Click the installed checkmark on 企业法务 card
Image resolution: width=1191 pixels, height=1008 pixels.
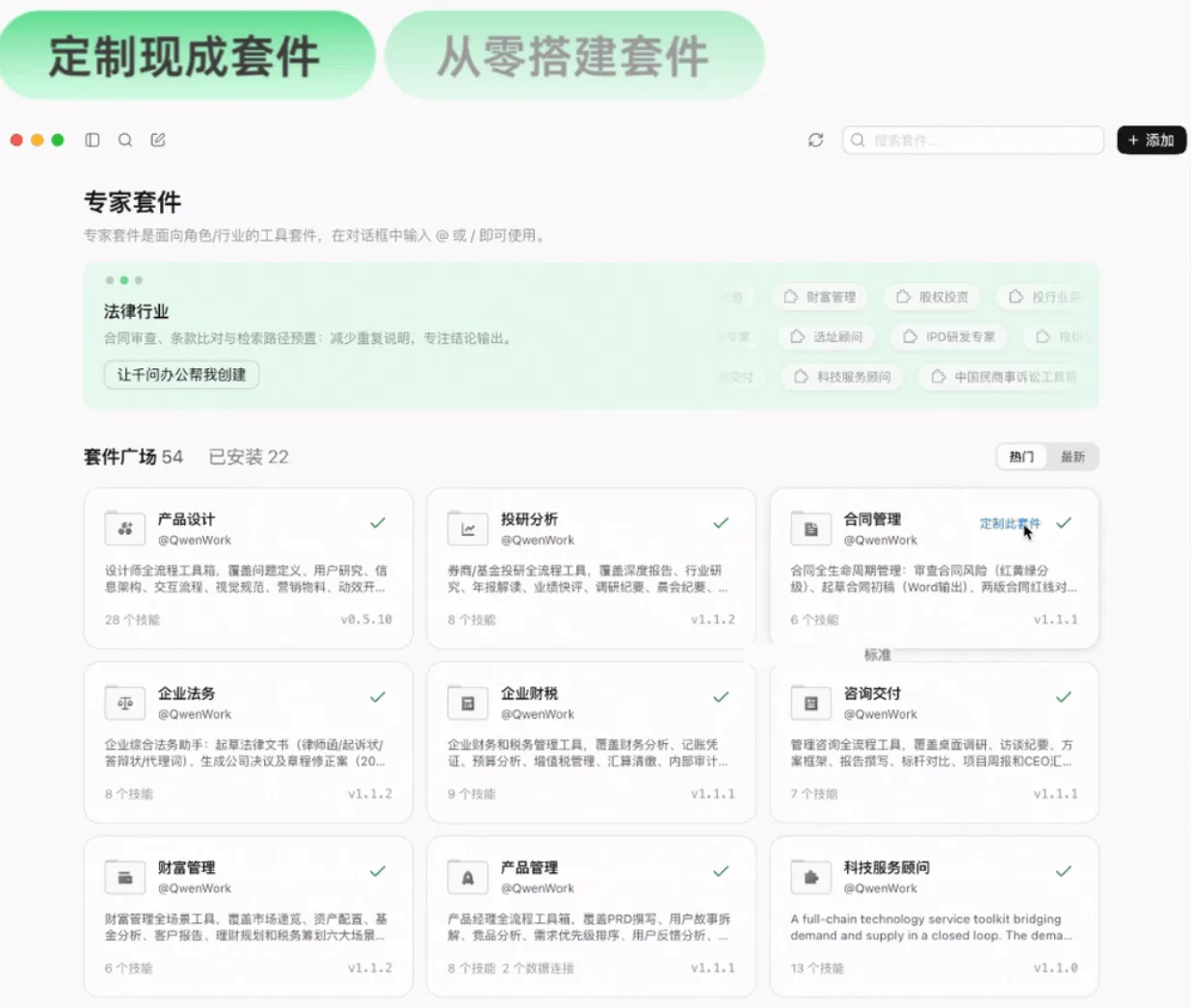point(378,697)
